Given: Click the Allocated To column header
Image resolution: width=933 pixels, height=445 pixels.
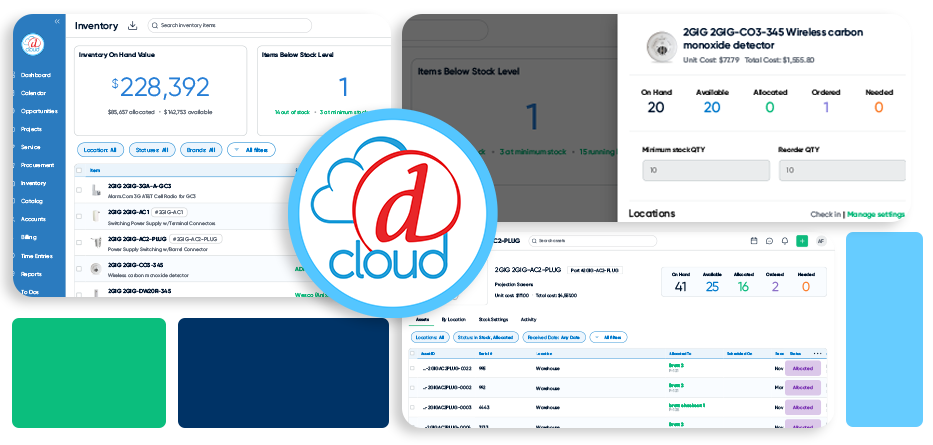Looking at the screenshot, I should click(680, 353).
